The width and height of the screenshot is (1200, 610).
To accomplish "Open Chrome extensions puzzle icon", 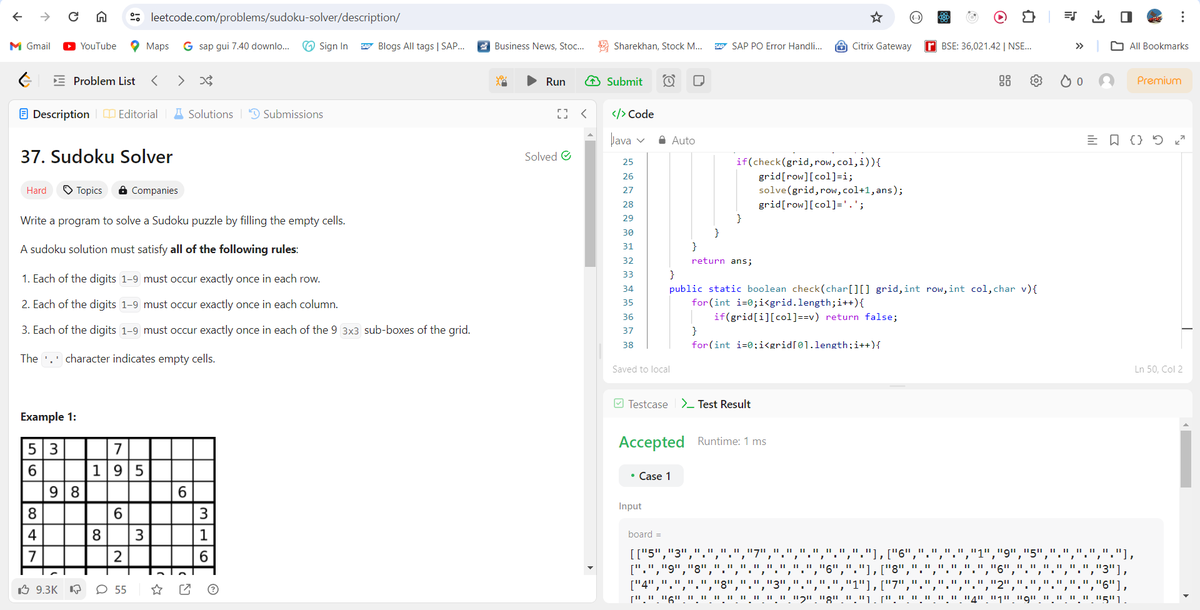I will pyautogui.click(x=1030, y=17).
